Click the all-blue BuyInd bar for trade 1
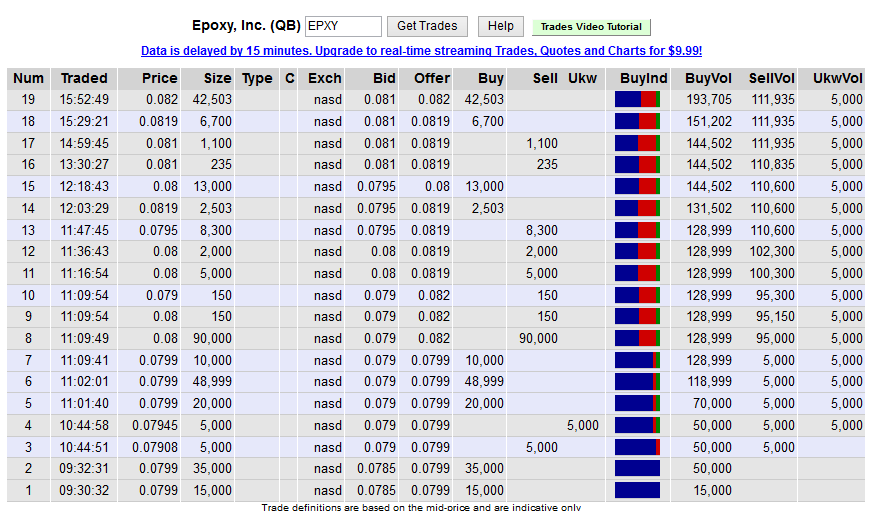This screenshot has height=511, width=871. click(637, 490)
